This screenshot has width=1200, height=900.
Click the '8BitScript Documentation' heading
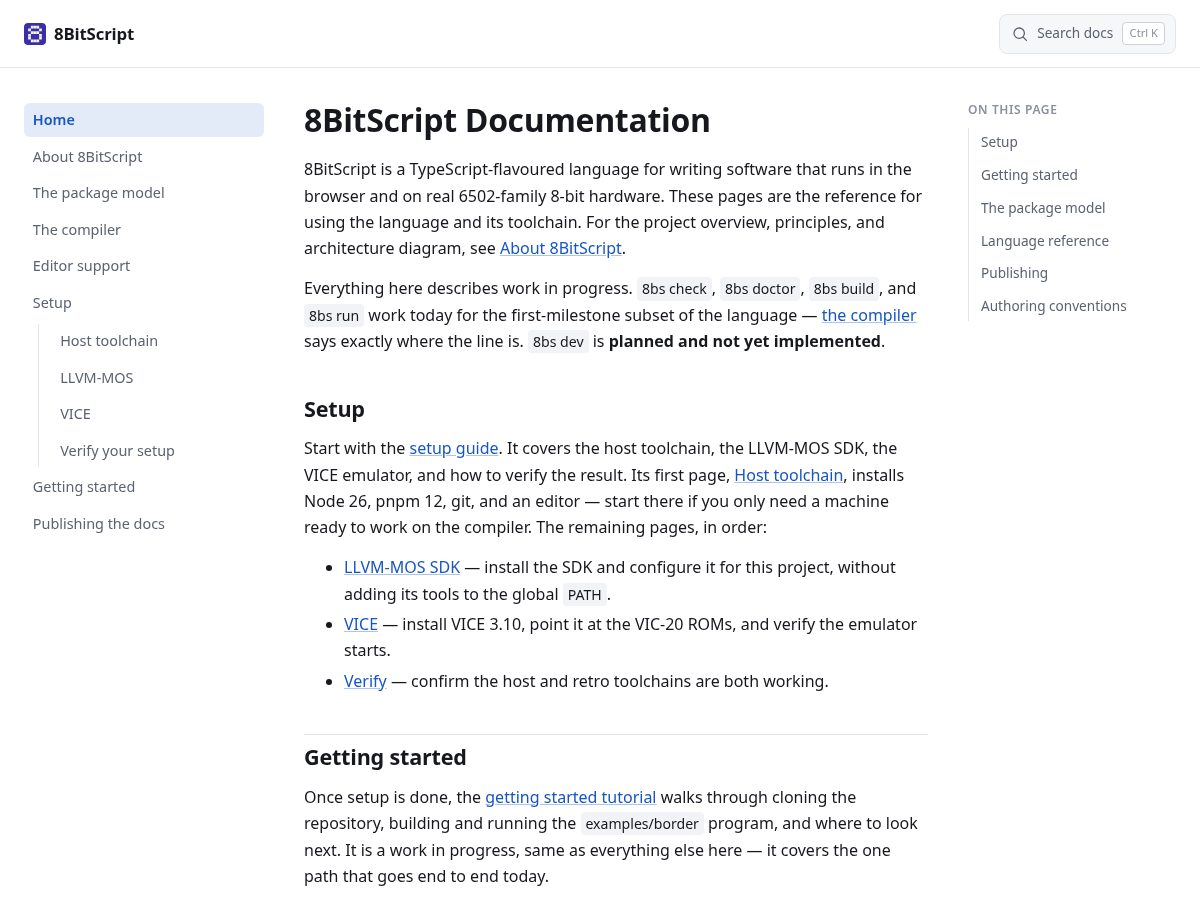point(507,120)
